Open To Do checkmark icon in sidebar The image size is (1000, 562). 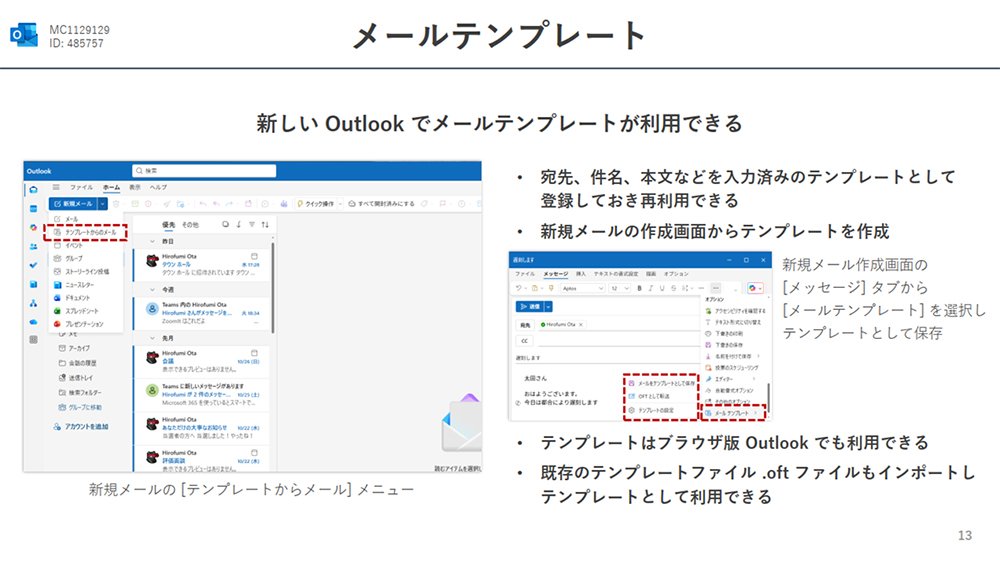coord(33,265)
